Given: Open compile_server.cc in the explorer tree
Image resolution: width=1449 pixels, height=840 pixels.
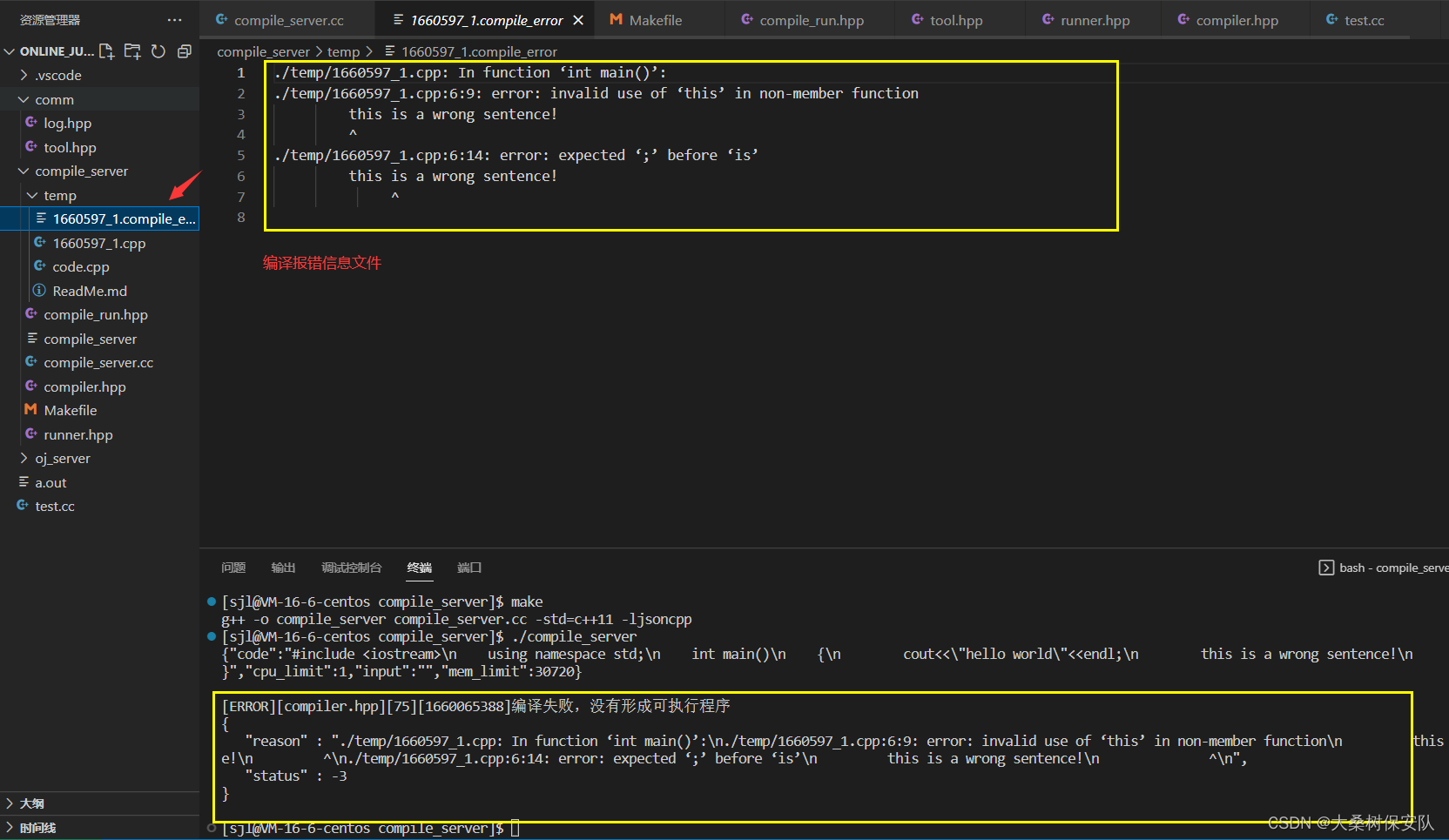Looking at the screenshot, I should pyautogui.click(x=100, y=363).
